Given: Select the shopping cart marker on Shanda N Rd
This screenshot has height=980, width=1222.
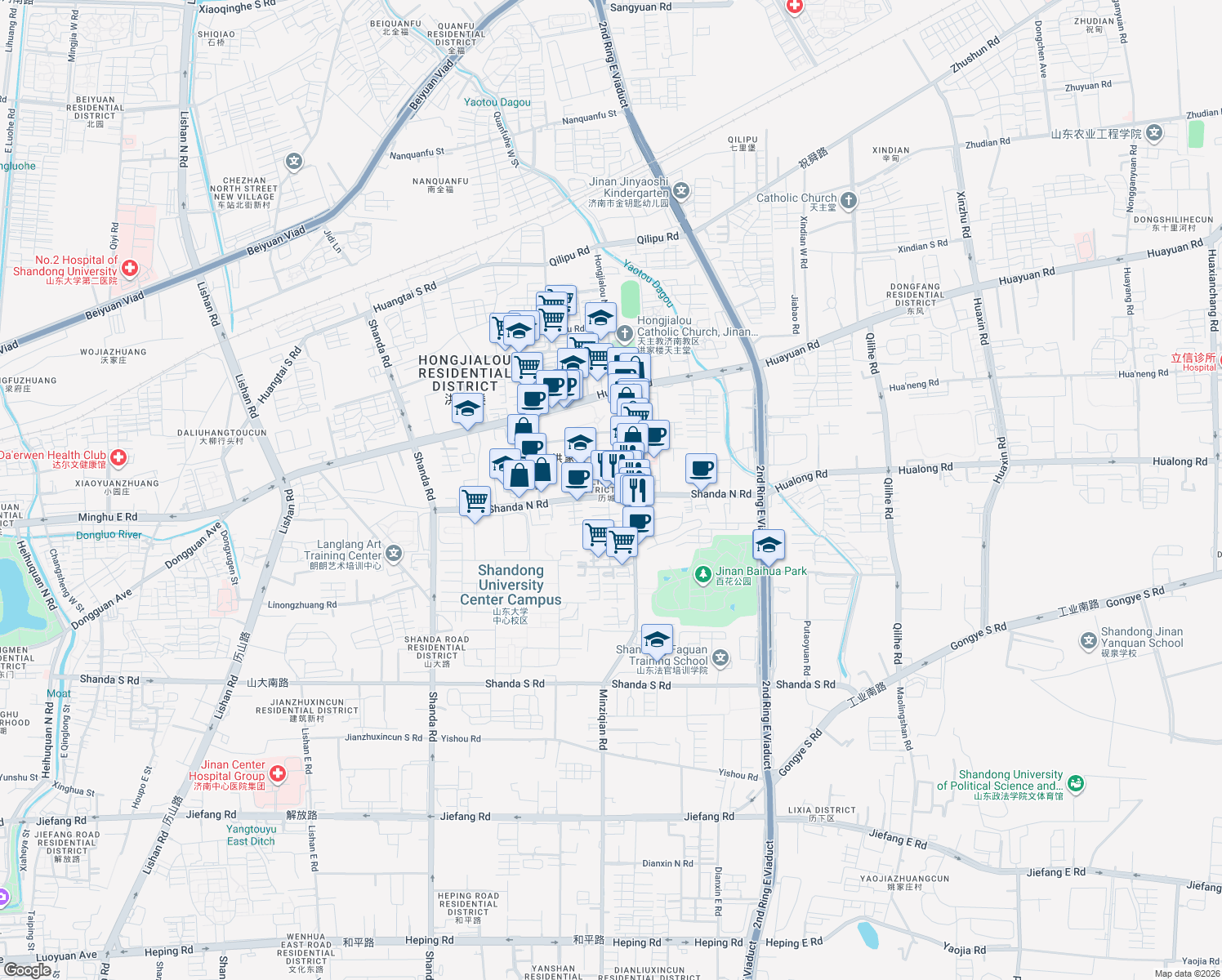Looking at the screenshot, I should click(x=476, y=499).
